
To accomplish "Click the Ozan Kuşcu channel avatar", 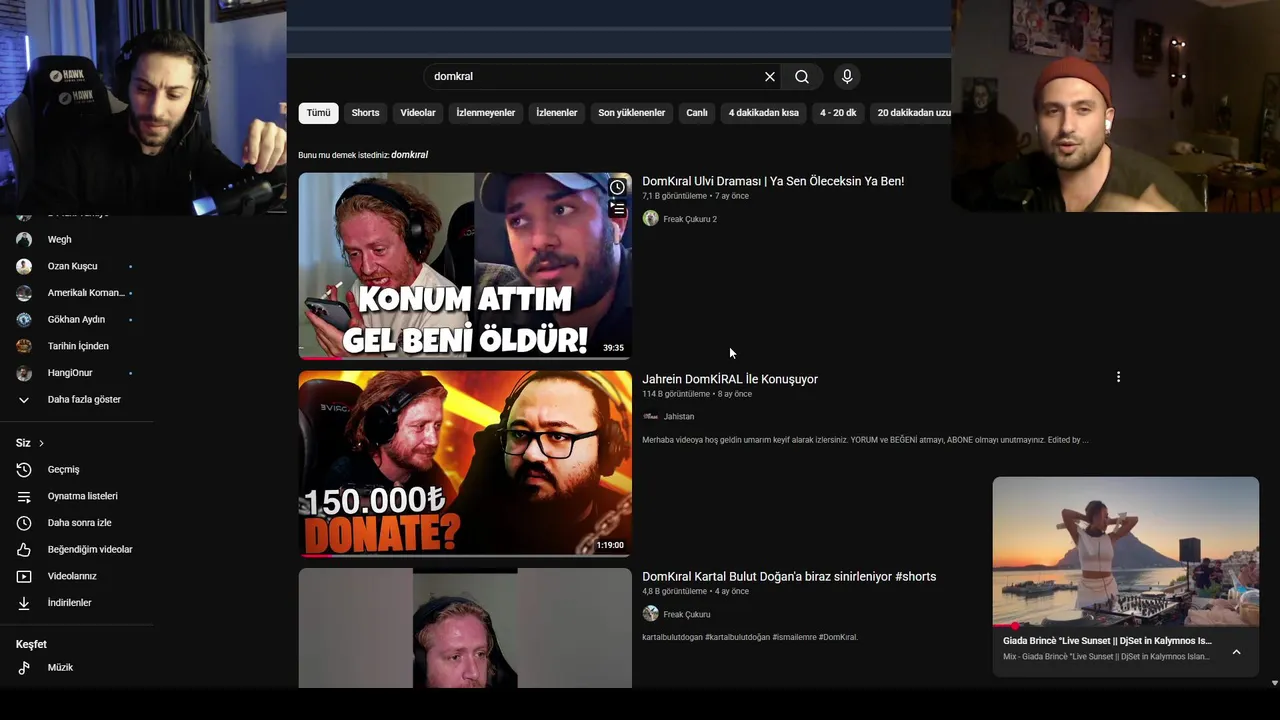I will tap(24, 266).
